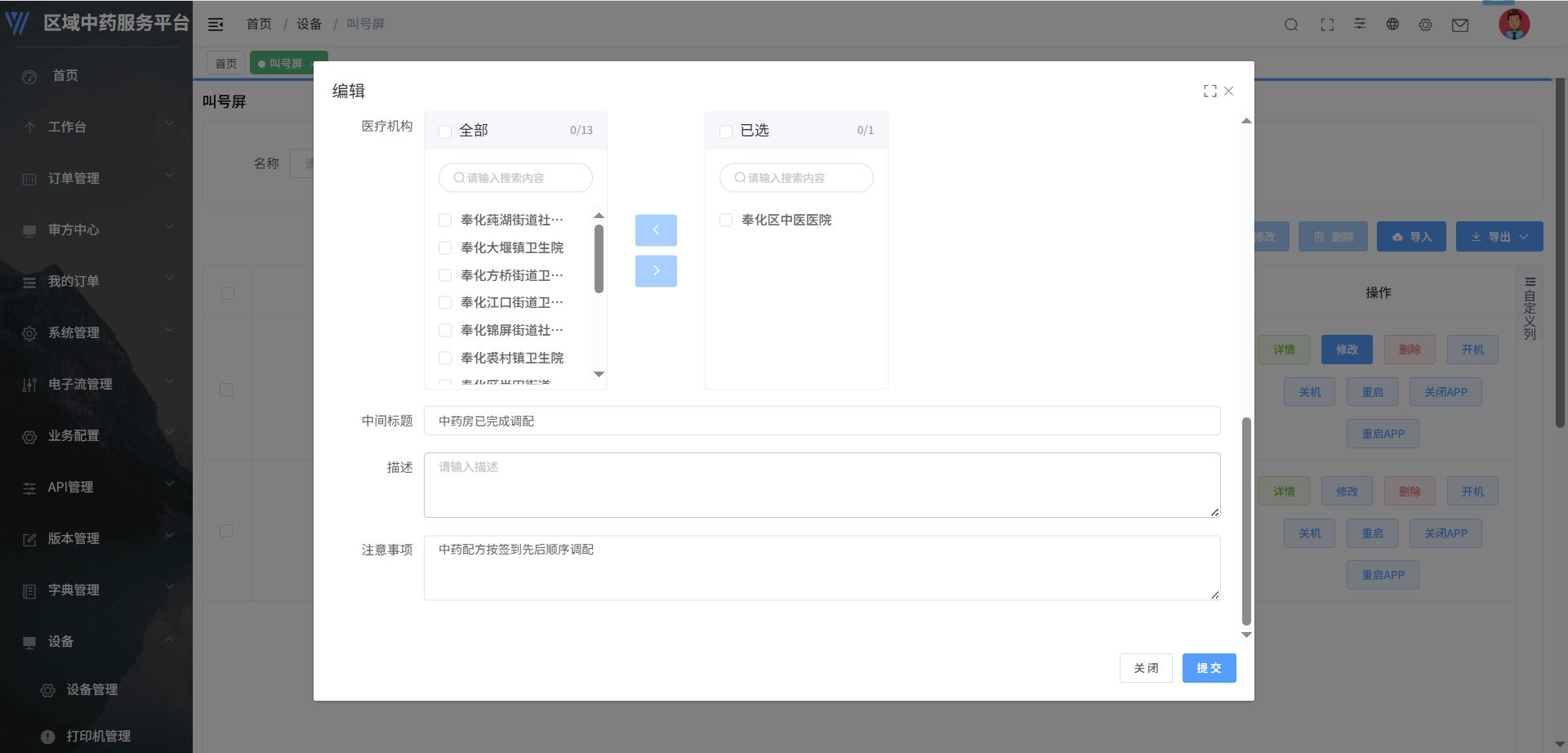Check 奉化大堰镇卫生院 checkbox
This screenshot has width=1568, height=753.
pyautogui.click(x=445, y=247)
